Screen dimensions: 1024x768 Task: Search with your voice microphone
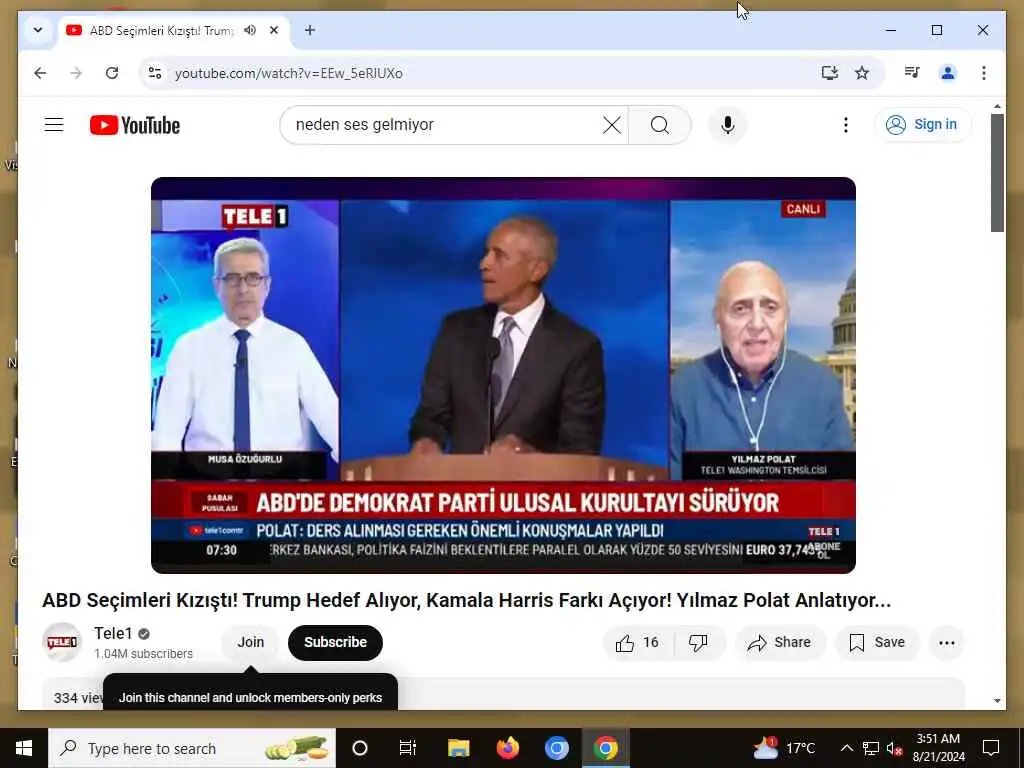[x=728, y=125]
